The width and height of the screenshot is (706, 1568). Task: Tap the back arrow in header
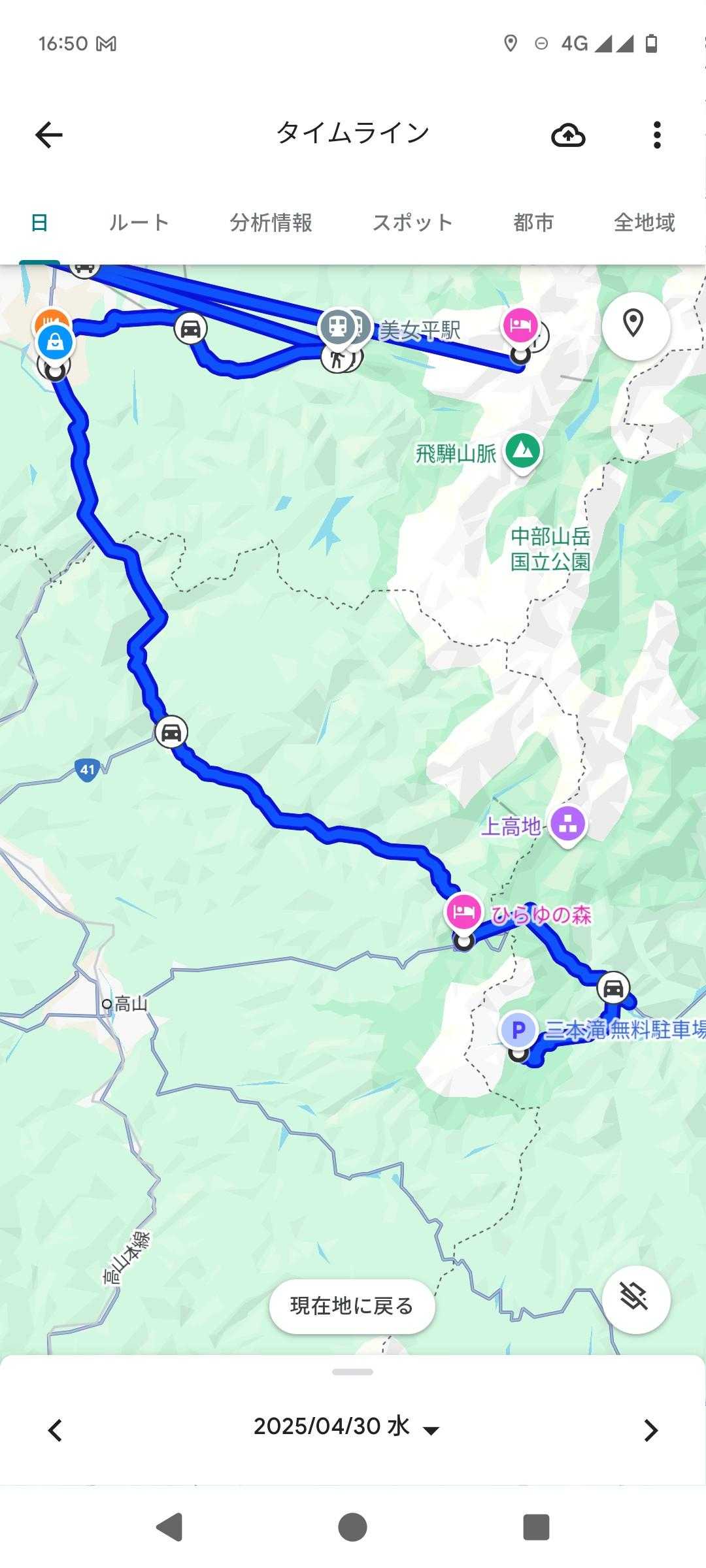[49, 135]
